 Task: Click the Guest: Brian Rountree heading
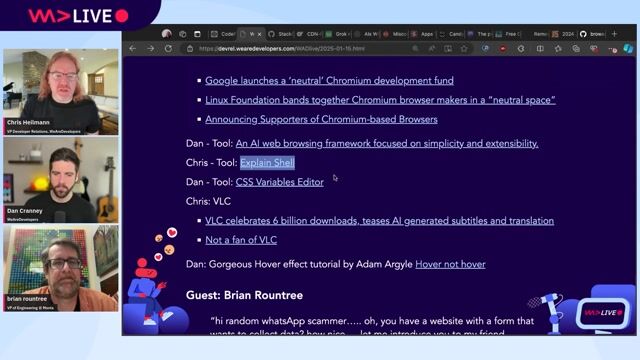(244, 295)
